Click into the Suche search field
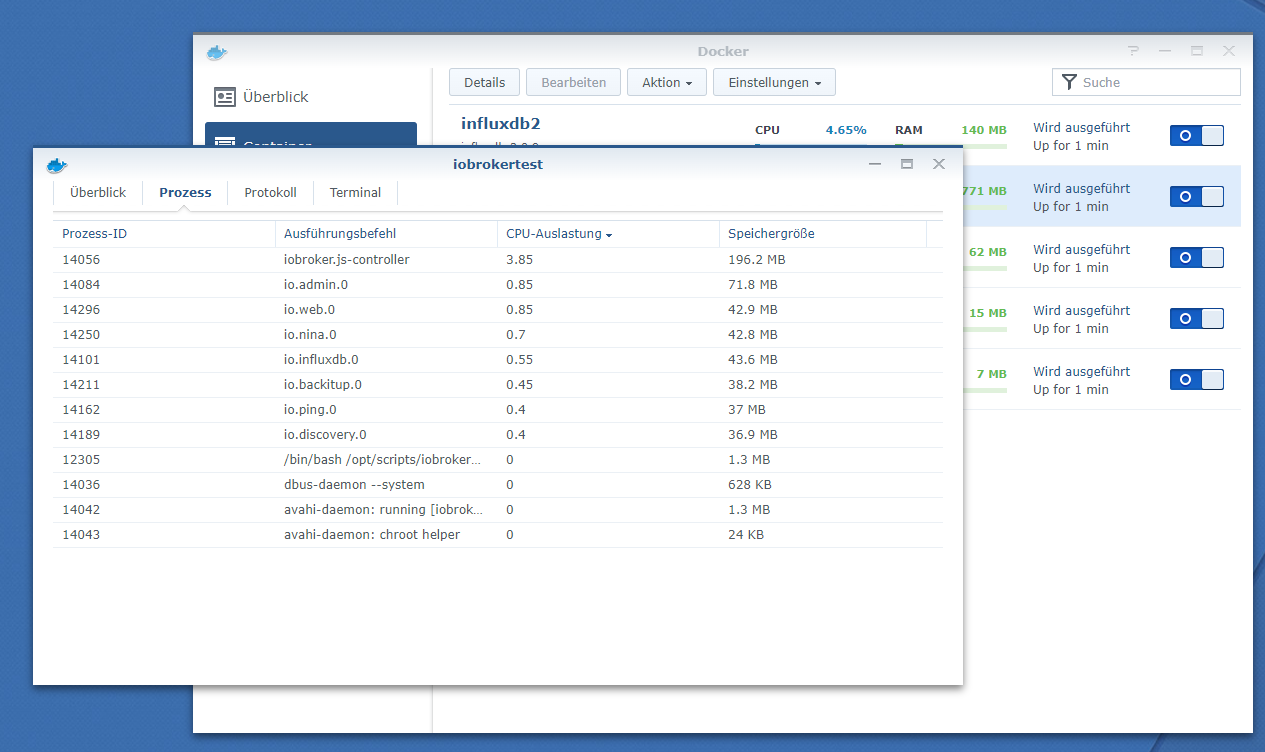This screenshot has width=1265, height=752. click(x=1155, y=82)
